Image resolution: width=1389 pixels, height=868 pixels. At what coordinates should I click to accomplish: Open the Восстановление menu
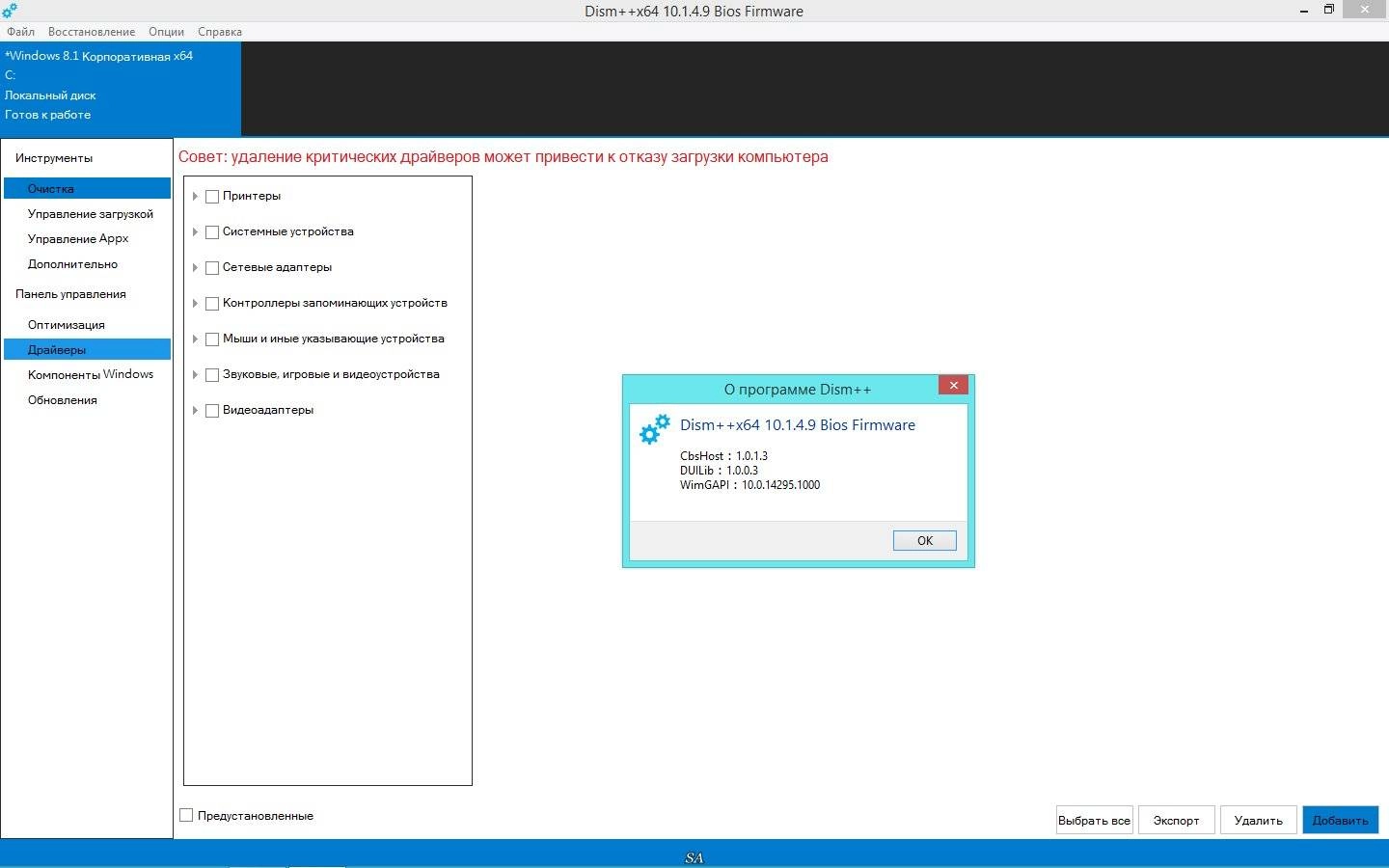[x=92, y=32]
